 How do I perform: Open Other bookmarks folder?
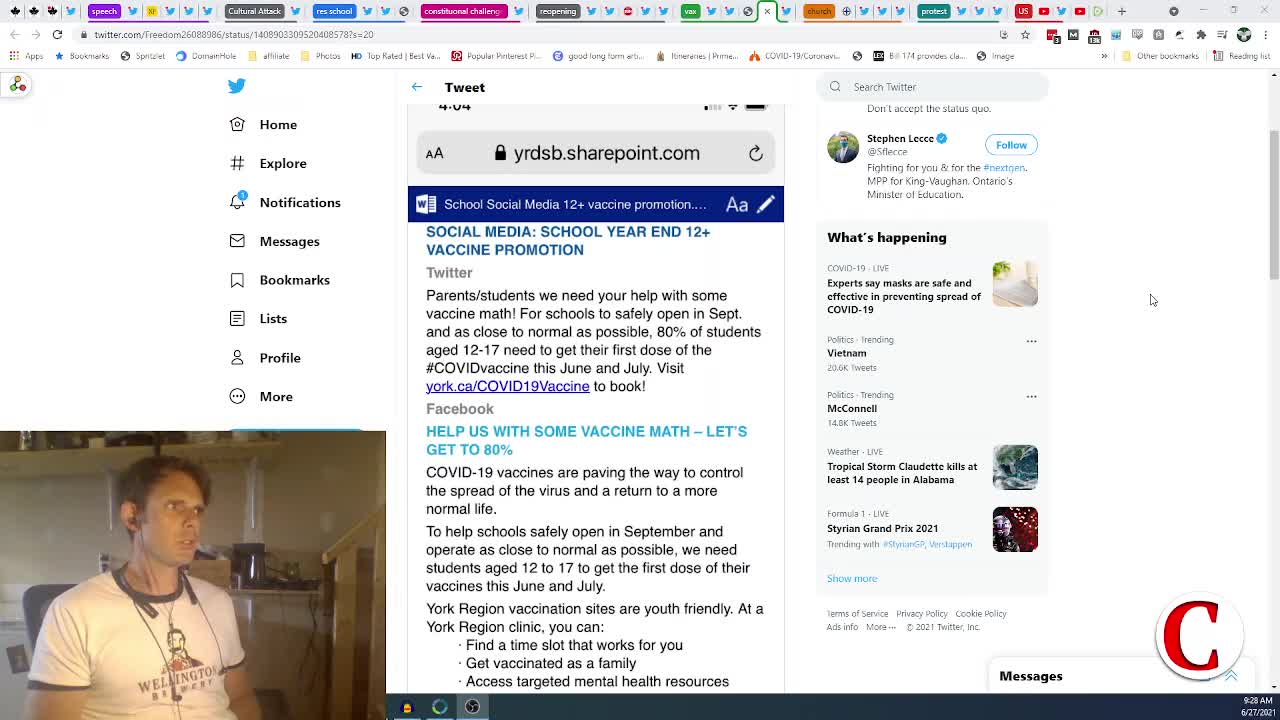click(x=1160, y=56)
